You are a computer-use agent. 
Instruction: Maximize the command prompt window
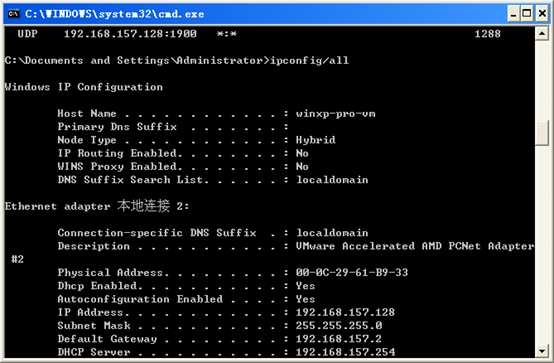(527, 14)
